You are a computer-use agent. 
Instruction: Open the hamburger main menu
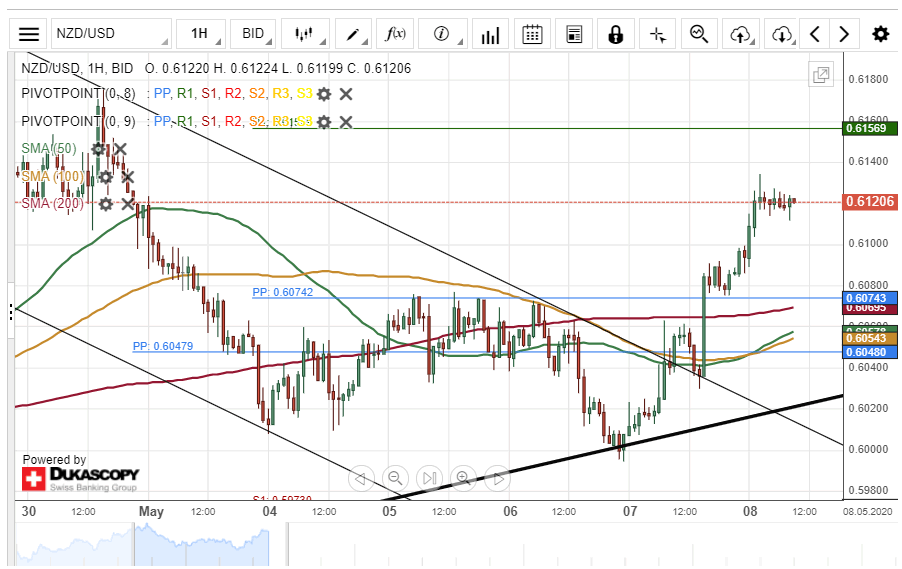click(x=29, y=34)
